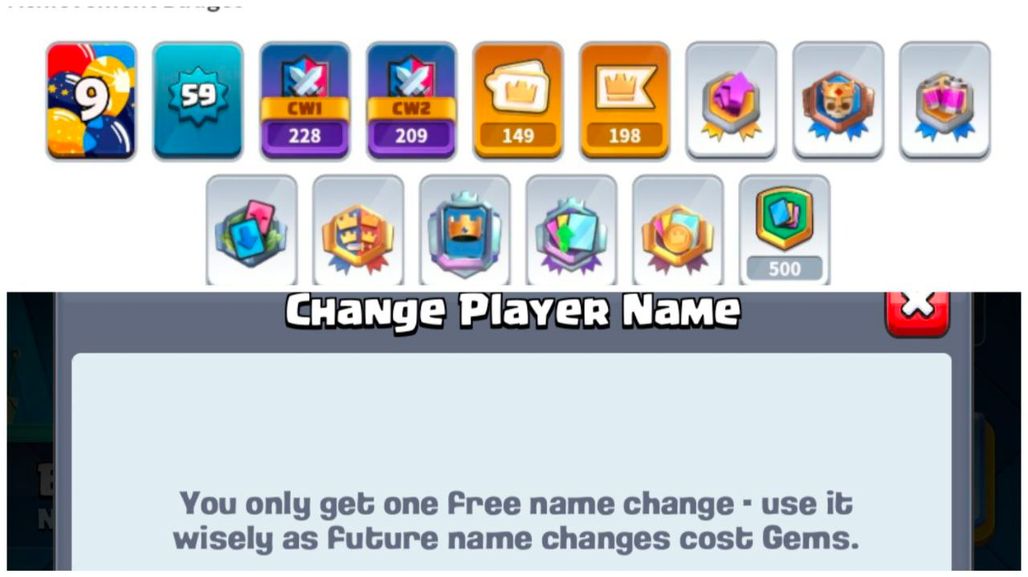Open the blue and pink cards badge
This screenshot has width=1028, height=577.
pyautogui.click(x=252, y=231)
